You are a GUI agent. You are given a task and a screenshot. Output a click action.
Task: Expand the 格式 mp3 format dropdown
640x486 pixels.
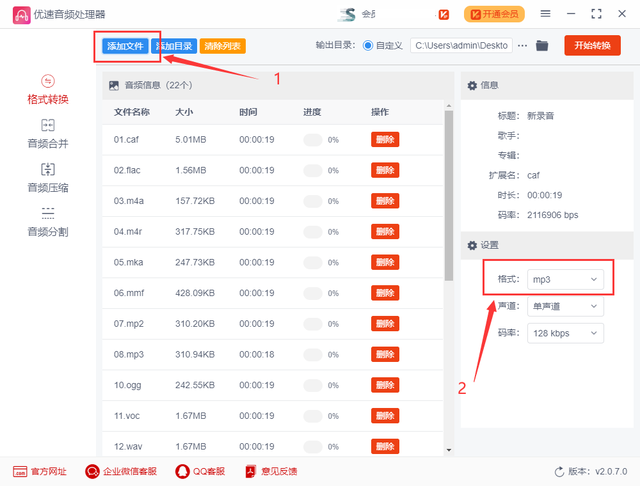(x=566, y=279)
